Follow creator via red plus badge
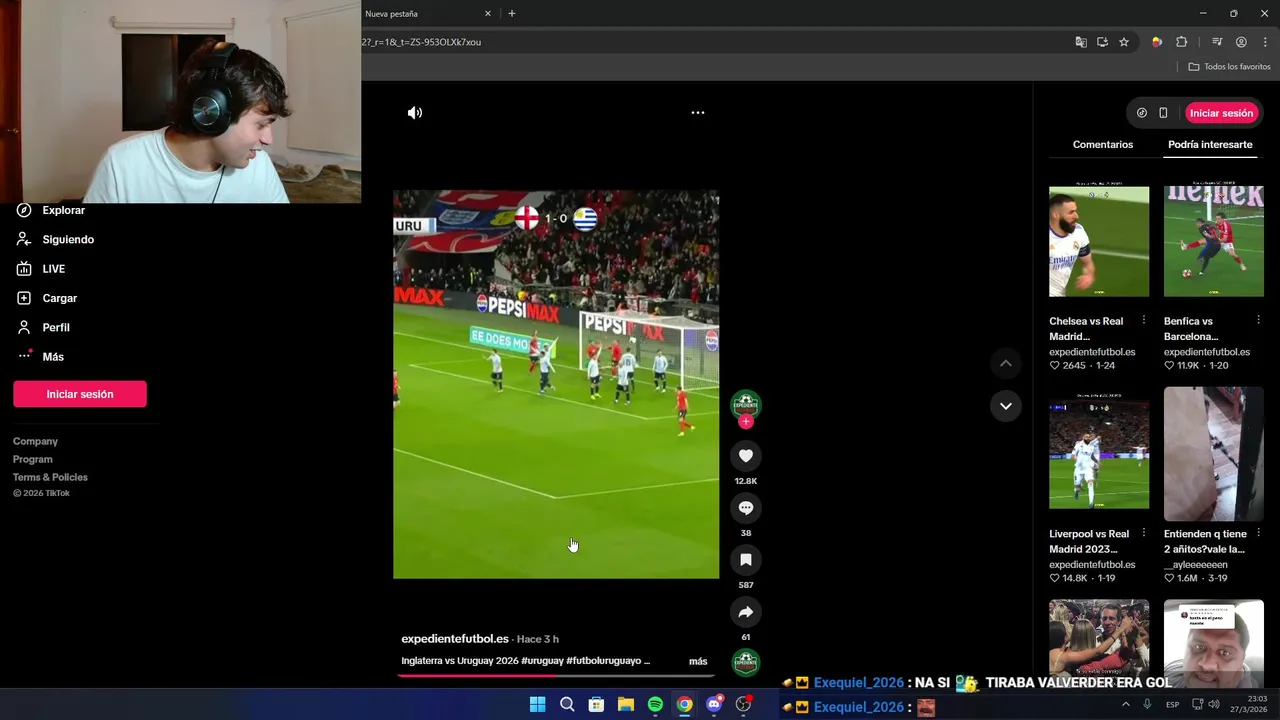The width and height of the screenshot is (1280, 720). (x=746, y=422)
